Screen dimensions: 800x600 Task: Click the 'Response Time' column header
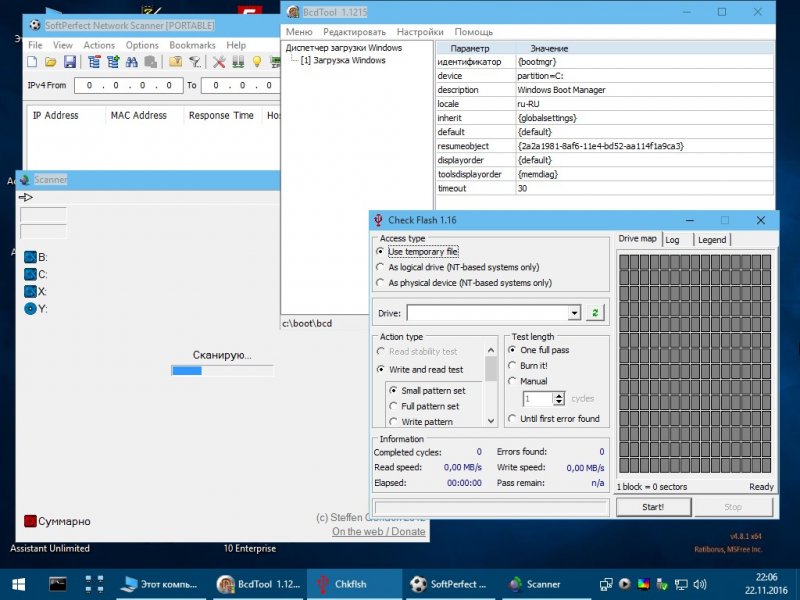coord(221,115)
